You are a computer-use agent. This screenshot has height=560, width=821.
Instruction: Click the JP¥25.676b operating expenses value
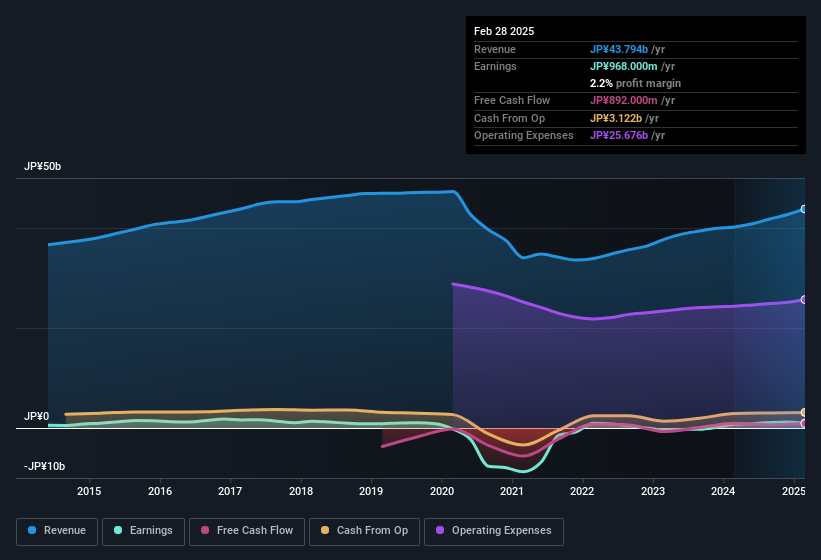(x=619, y=136)
